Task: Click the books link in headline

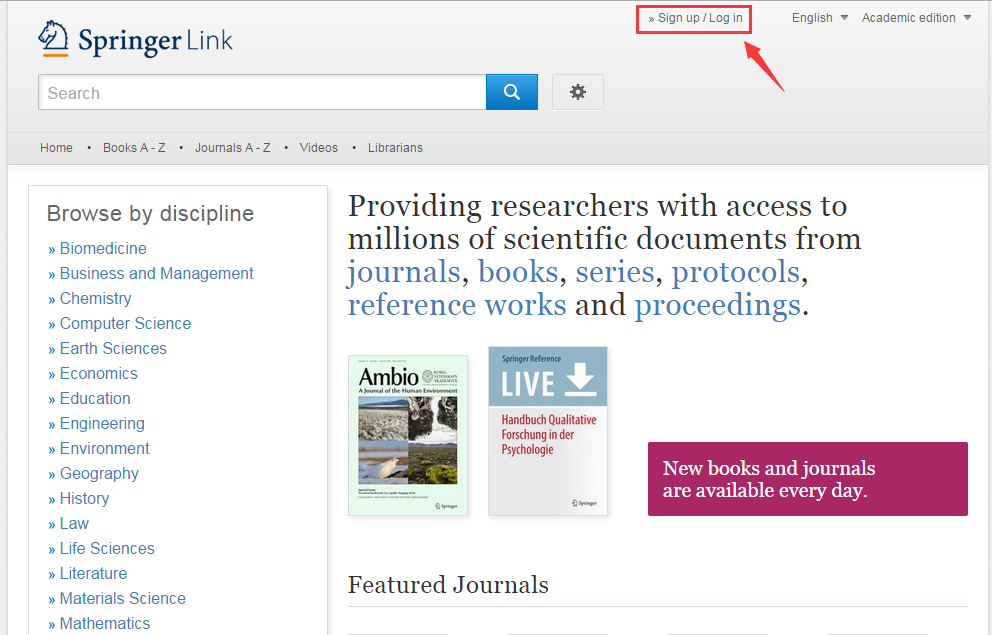Action: (518, 273)
